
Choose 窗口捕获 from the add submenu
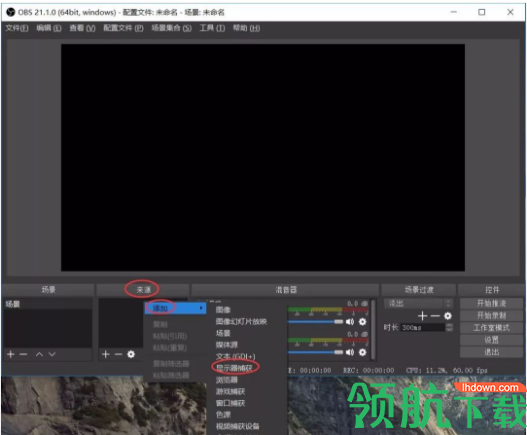pos(230,403)
